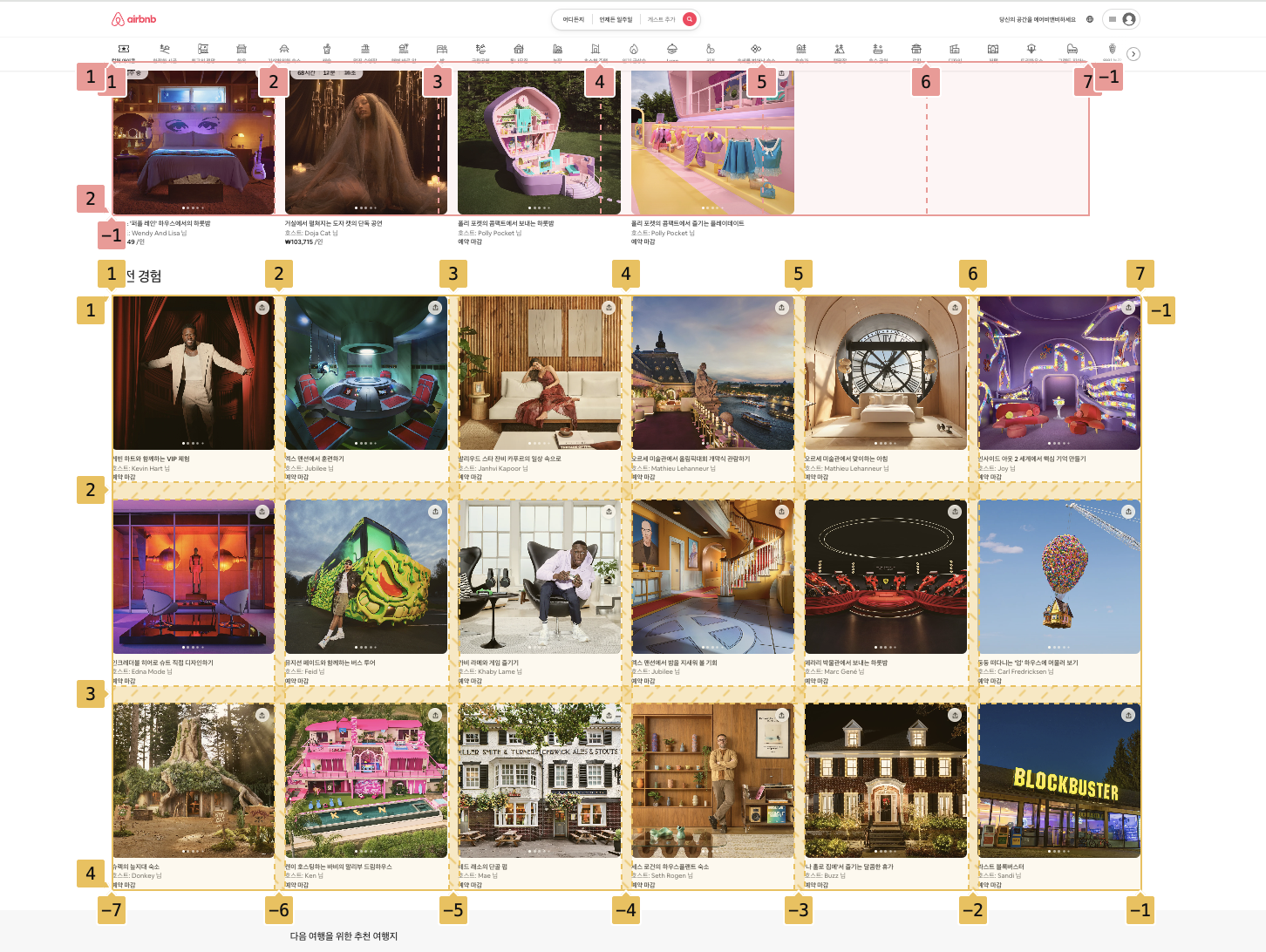Click the red search magnifier button
1266x952 pixels.
pyautogui.click(x=690, y=19)
